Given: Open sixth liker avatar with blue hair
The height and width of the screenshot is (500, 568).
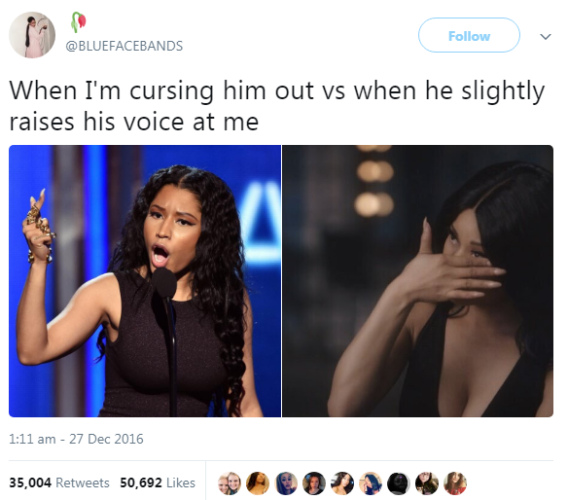Looking at the screenshot, I should (371, 483).
